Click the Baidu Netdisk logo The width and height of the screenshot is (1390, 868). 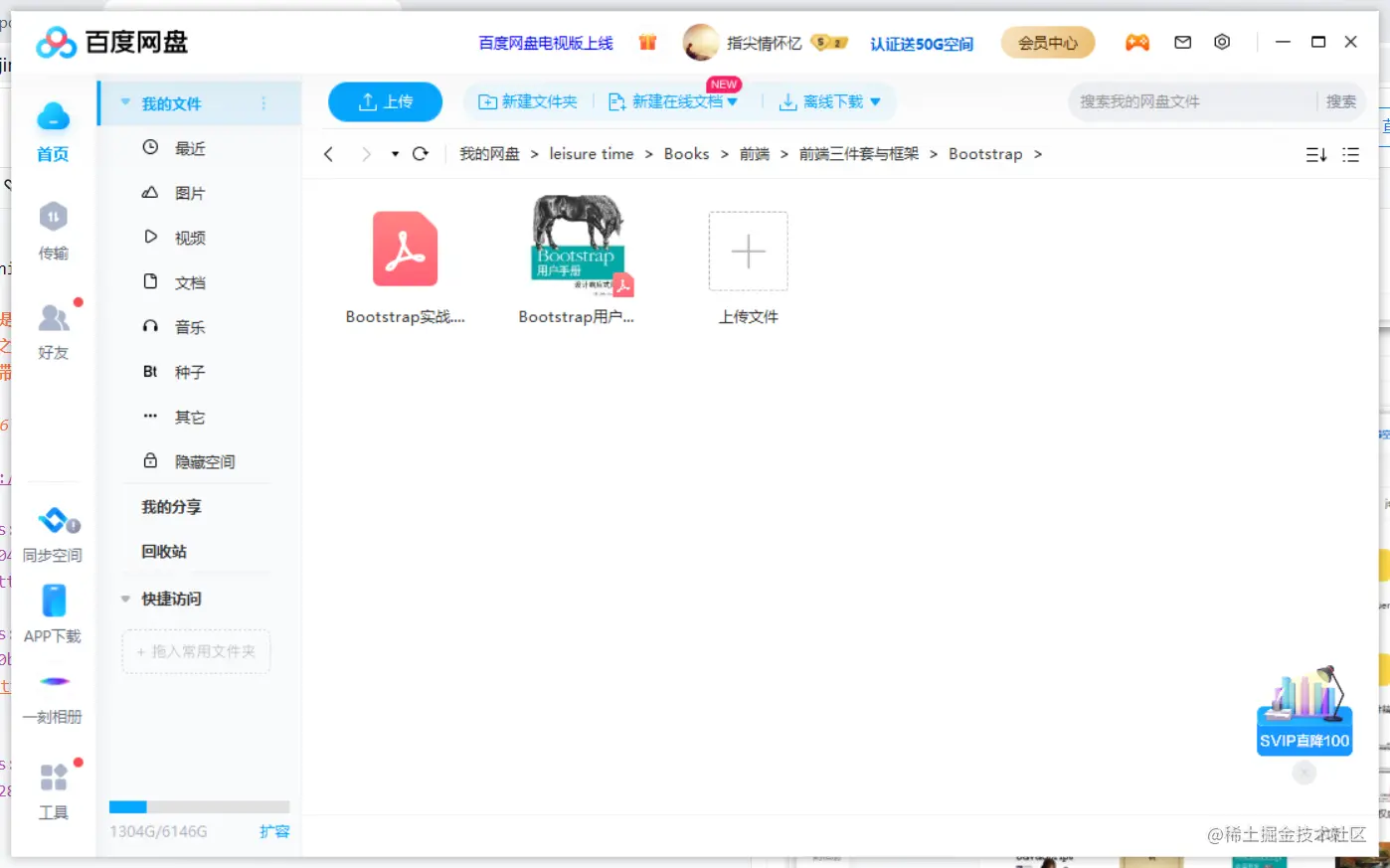[x=111, y=42]
